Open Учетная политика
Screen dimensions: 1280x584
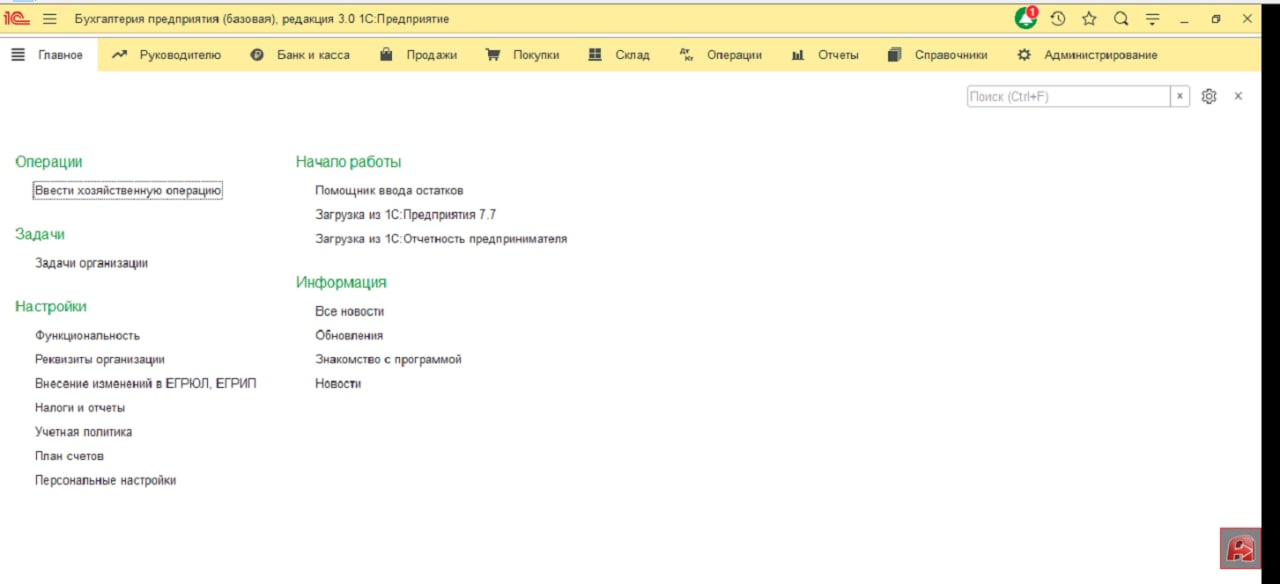click(83, 432)
